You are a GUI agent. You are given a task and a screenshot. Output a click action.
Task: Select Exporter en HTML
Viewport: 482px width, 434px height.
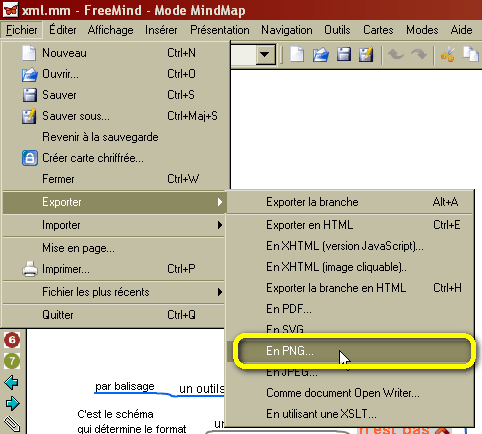350,225
